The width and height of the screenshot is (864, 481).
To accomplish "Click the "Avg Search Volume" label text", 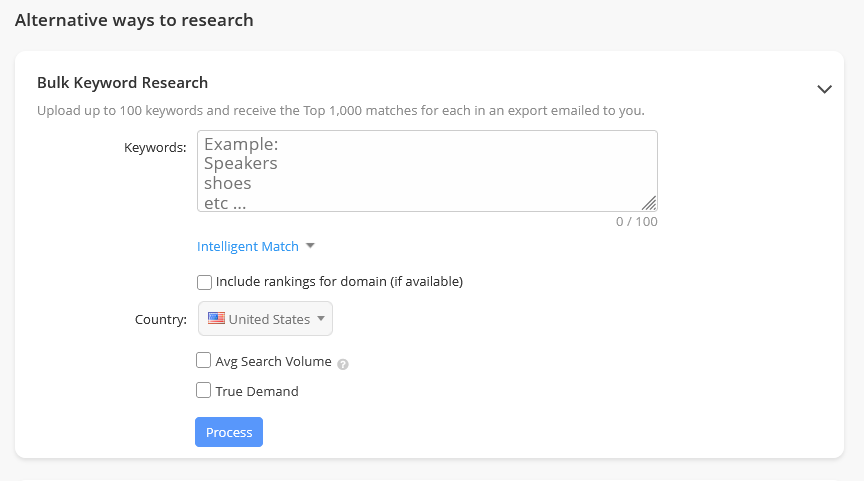I will coord(273,362).
